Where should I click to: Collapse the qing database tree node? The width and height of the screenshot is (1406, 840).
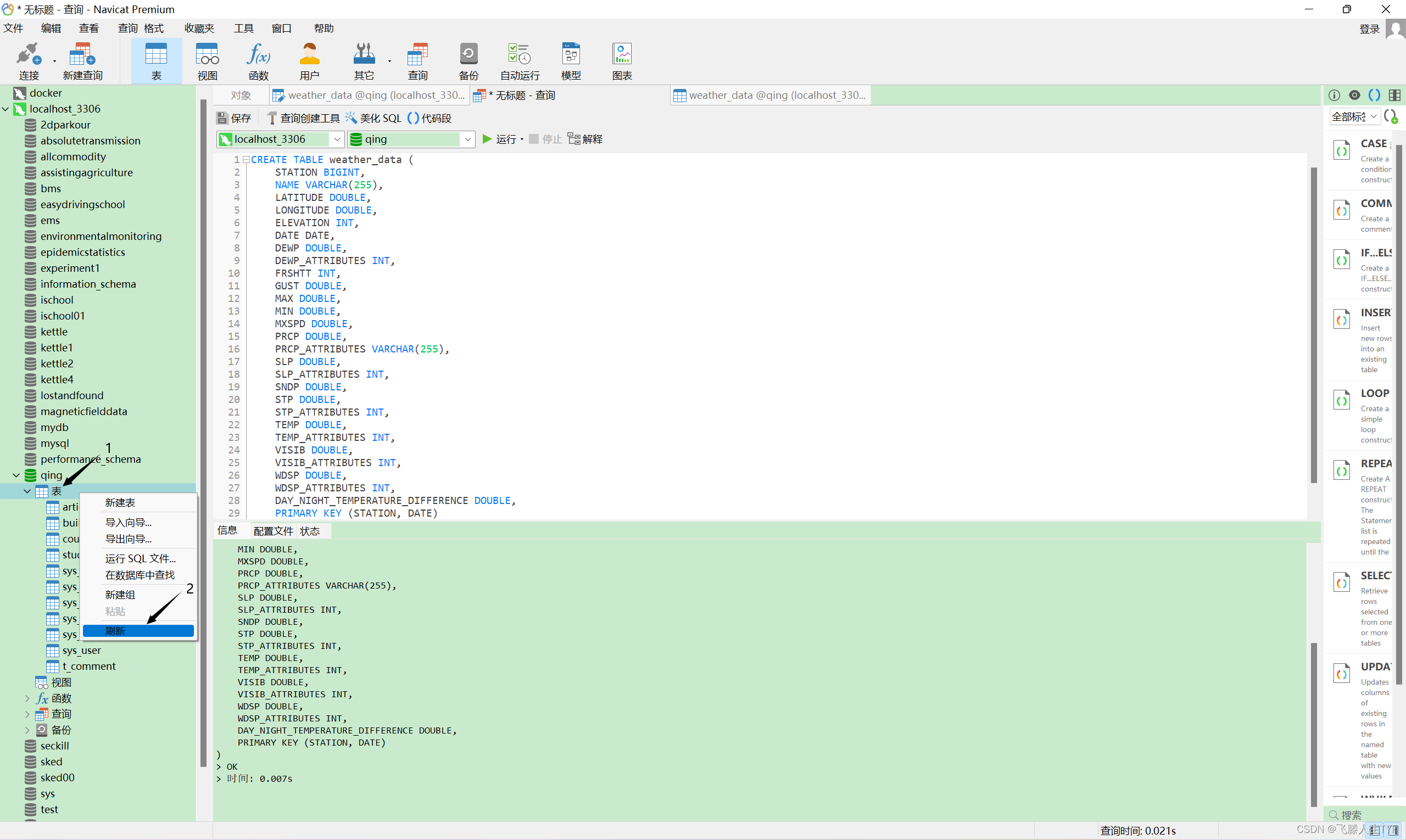tap(16, 475)
